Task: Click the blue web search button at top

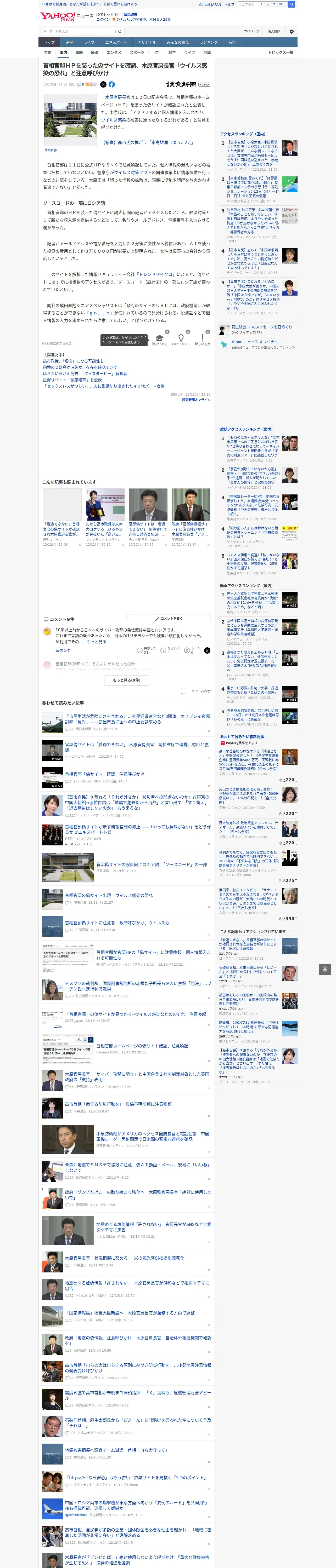Action: tap(292, 4)
